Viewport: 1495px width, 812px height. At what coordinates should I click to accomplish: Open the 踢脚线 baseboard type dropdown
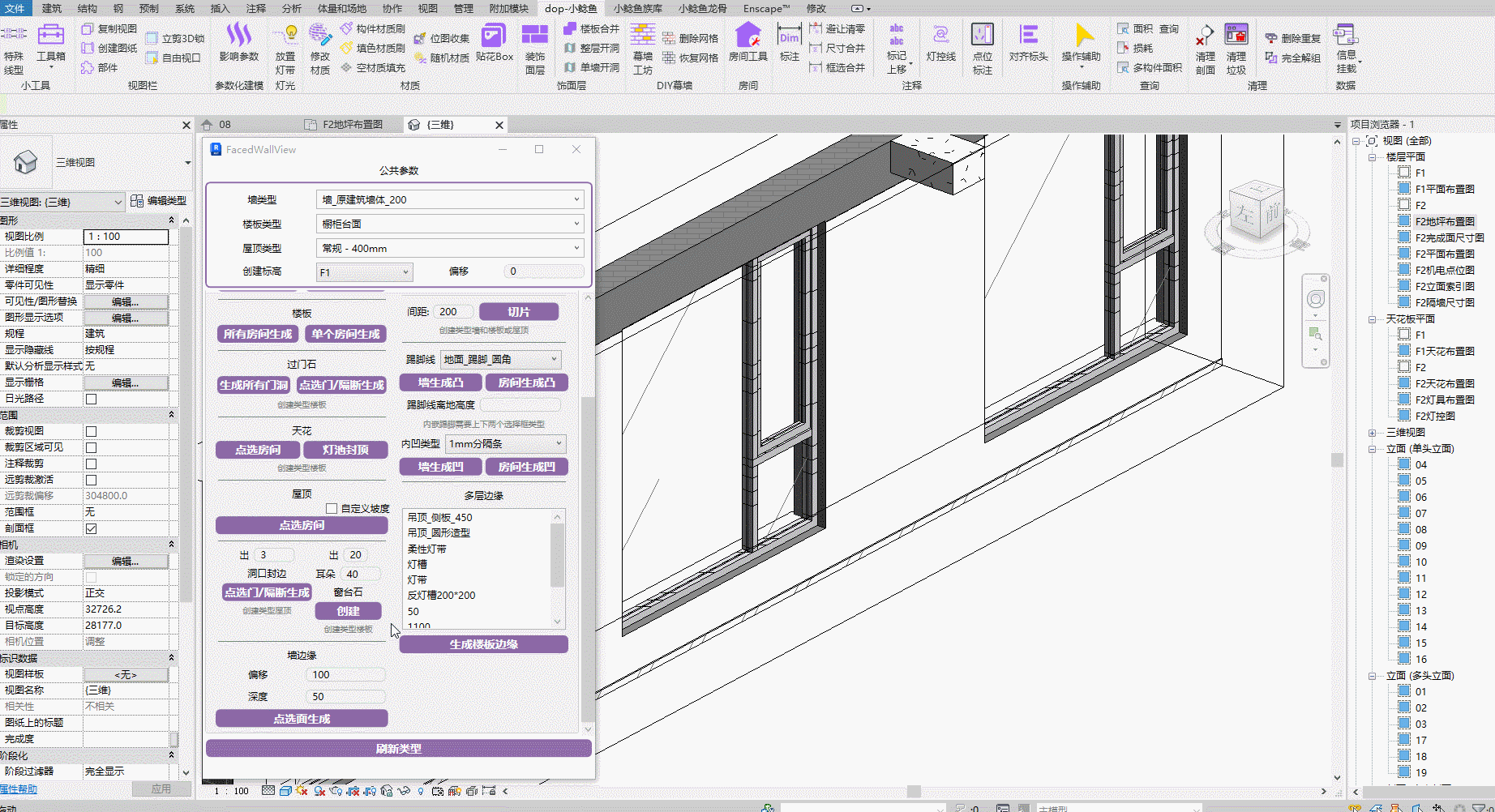[500, 359]
